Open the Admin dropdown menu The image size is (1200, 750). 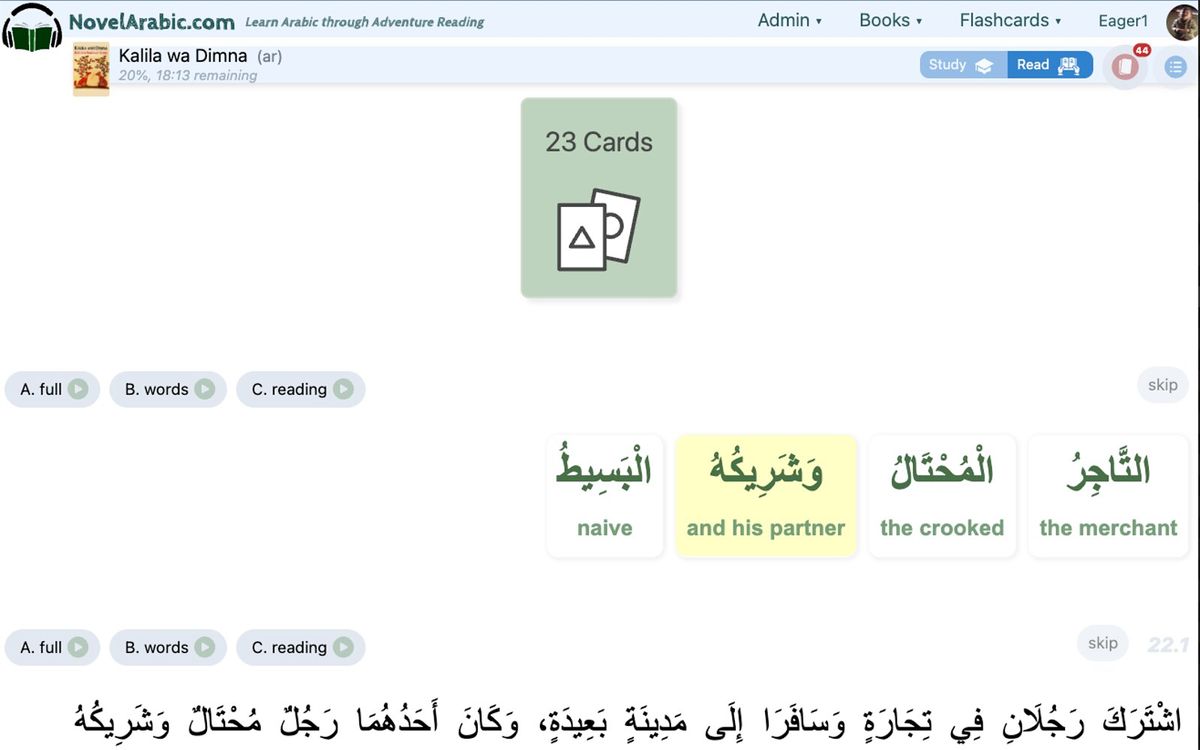[x=789, y=20]
